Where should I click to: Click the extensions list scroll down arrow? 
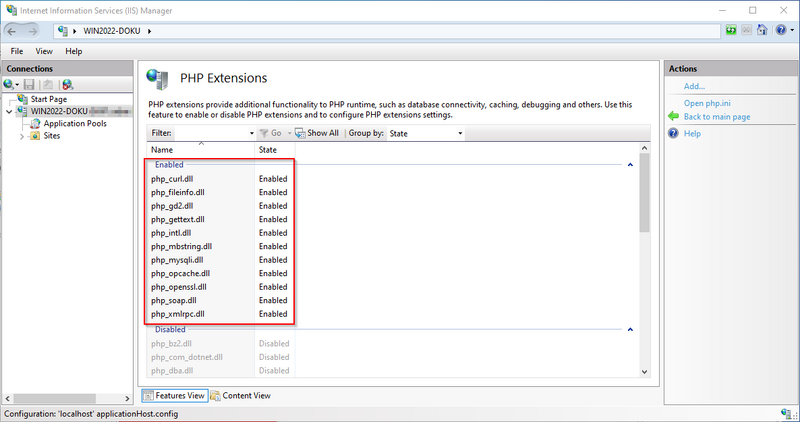coord(644,373)
